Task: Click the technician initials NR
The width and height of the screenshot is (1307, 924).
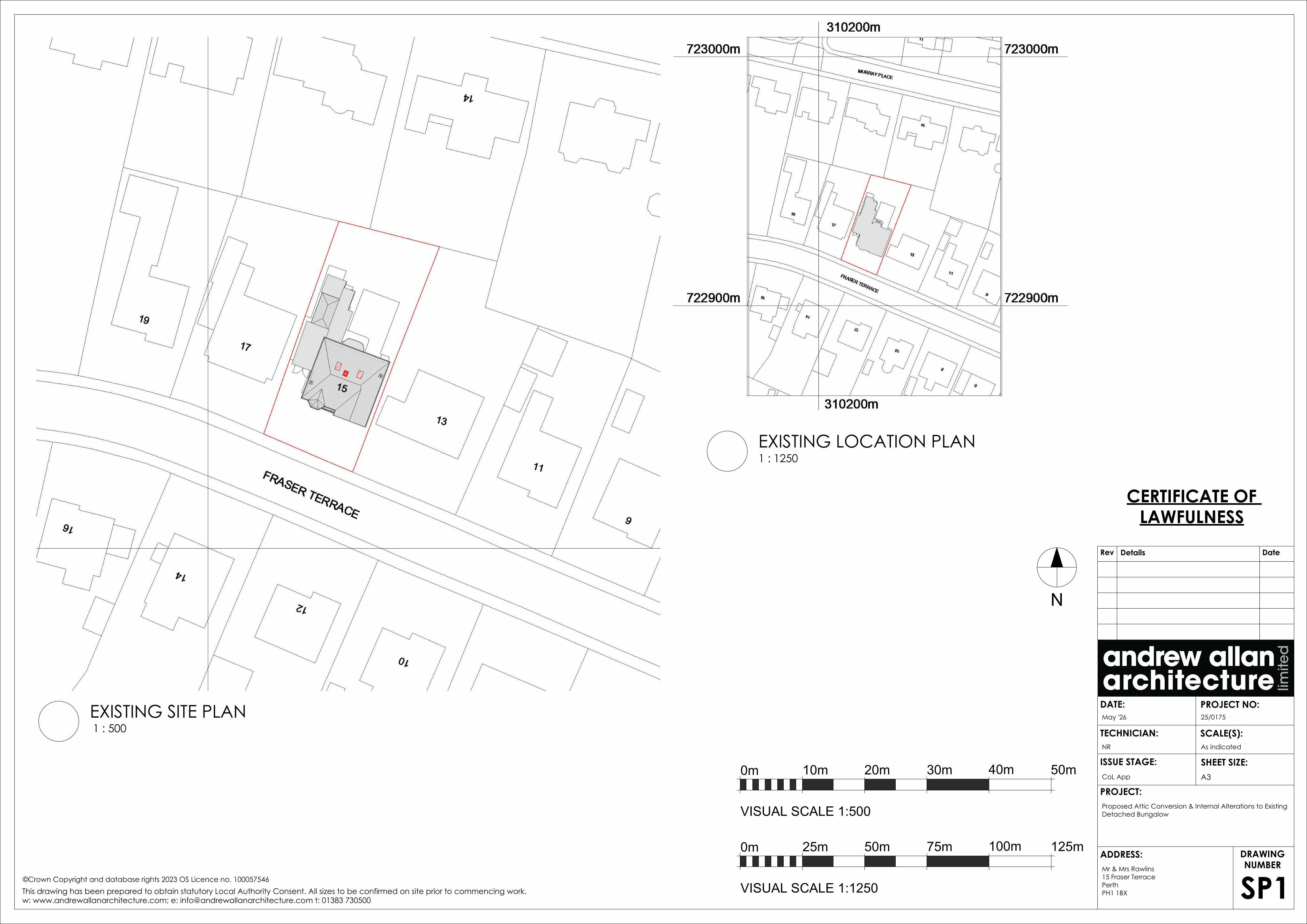Action: point(1106,747)
